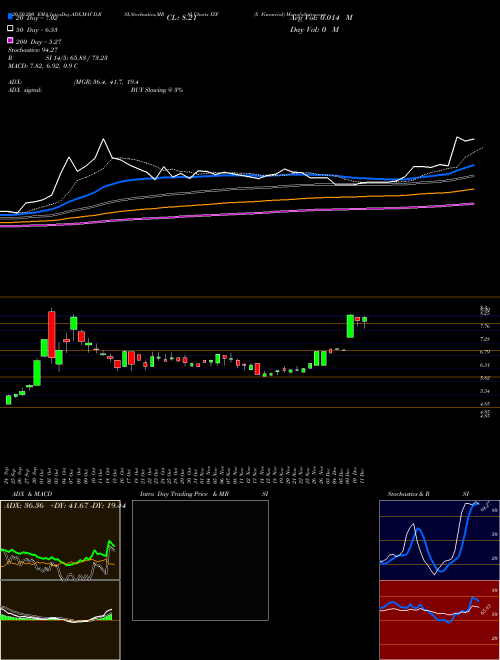Image resolution: width=500 pixels, height=660 pixels.
Task: Click the '(MGR) 36.4, 41.7, 19.4' ADX values
Action: (x=106, y=82)
